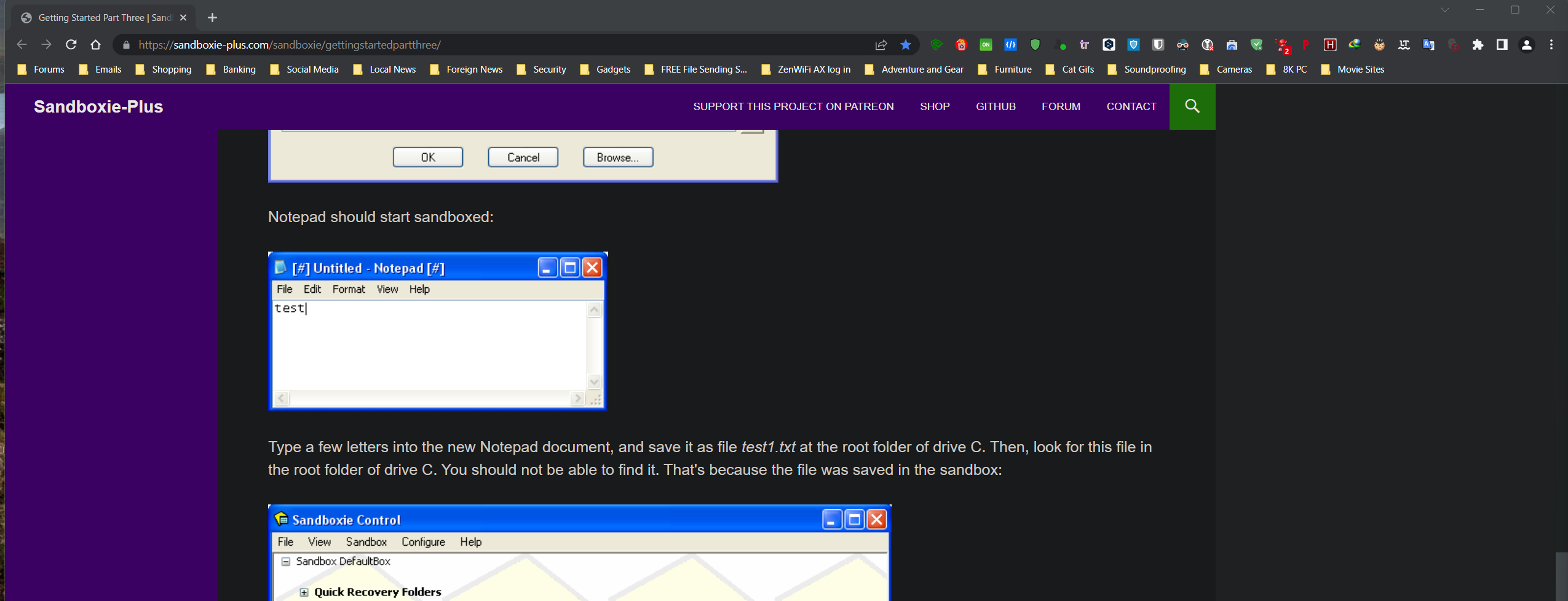
Task: Click the green NVIDIA-style shield extension icon
Action: tap(936, 45)
